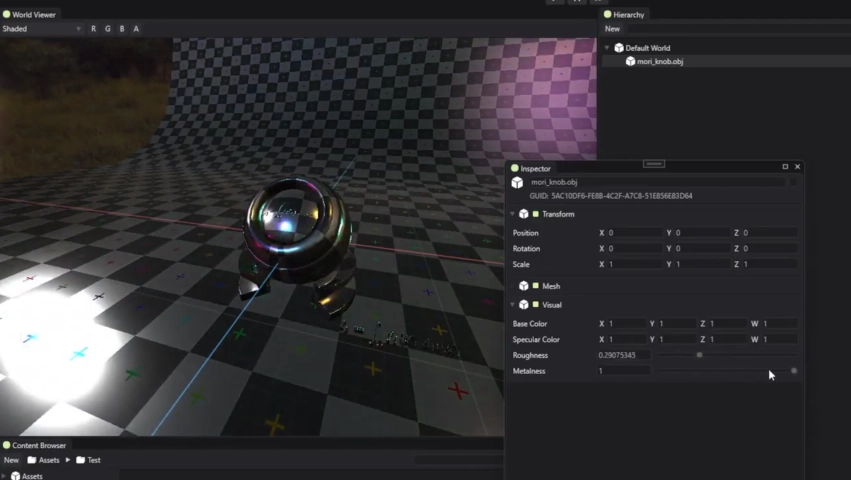Click the Transform component cube icon
This screenshot has height=480, width=851.
click(x=524, y=214)
